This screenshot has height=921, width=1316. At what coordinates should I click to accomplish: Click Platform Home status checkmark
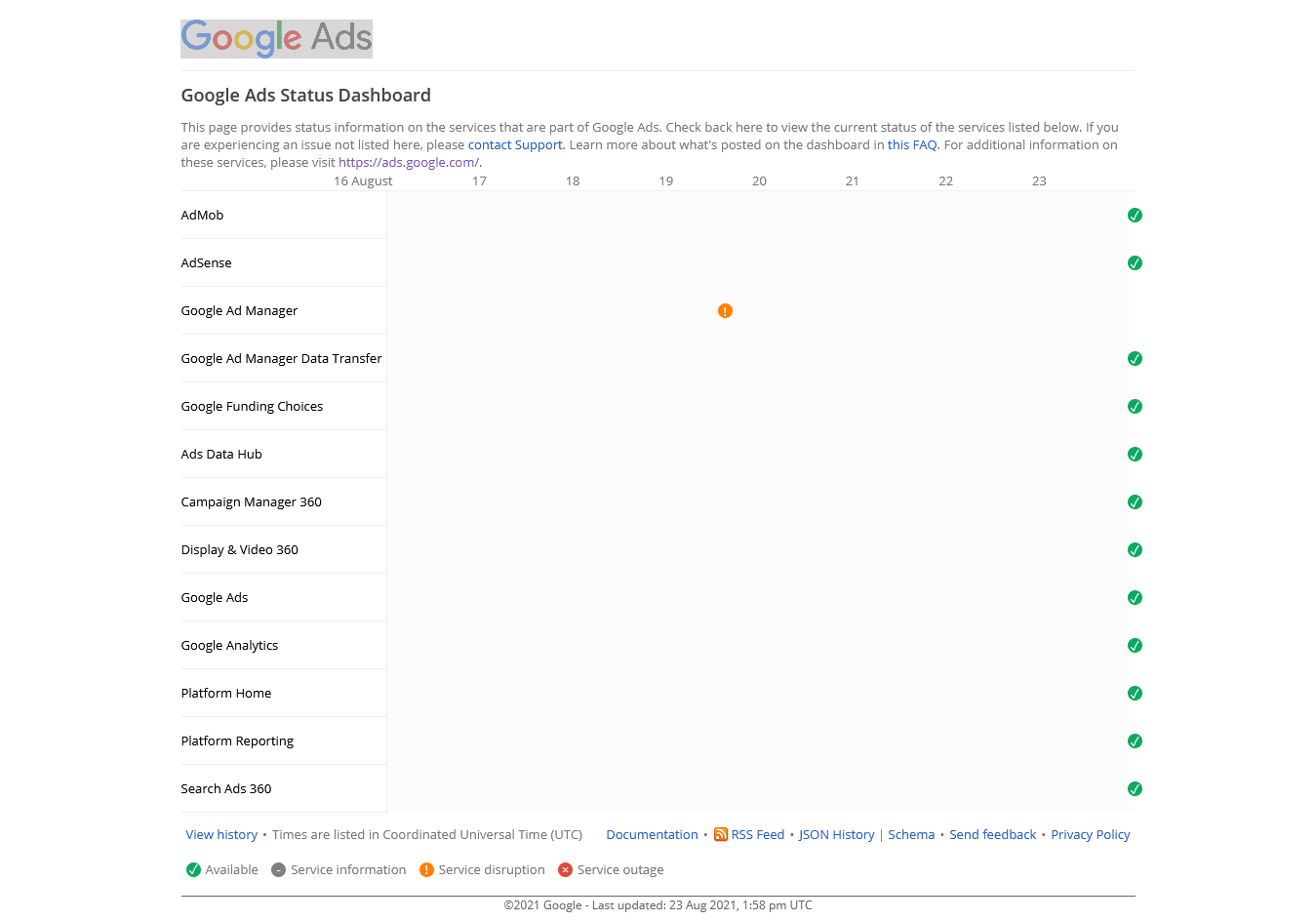pyautogui.click(x=1135, y=694)
